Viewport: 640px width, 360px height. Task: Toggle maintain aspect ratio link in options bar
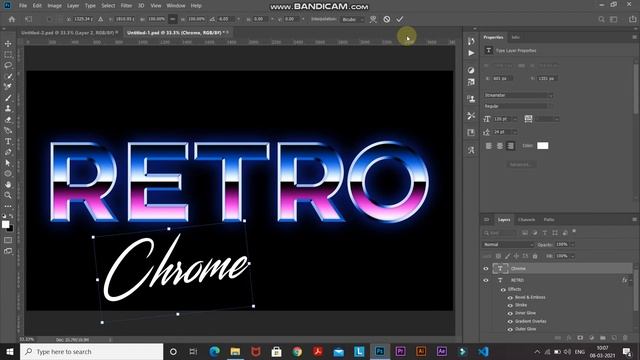(x=173, y=19)
